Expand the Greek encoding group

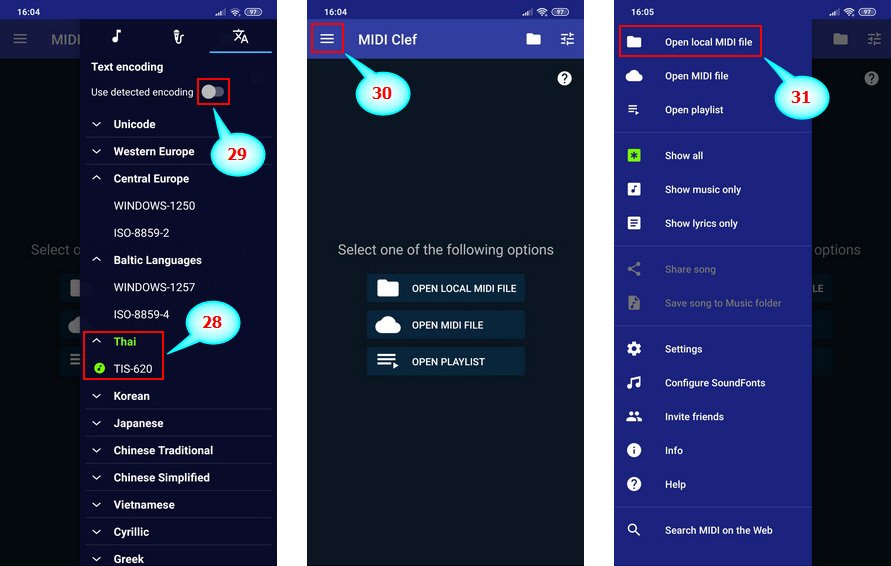click(x=178, y=559)
